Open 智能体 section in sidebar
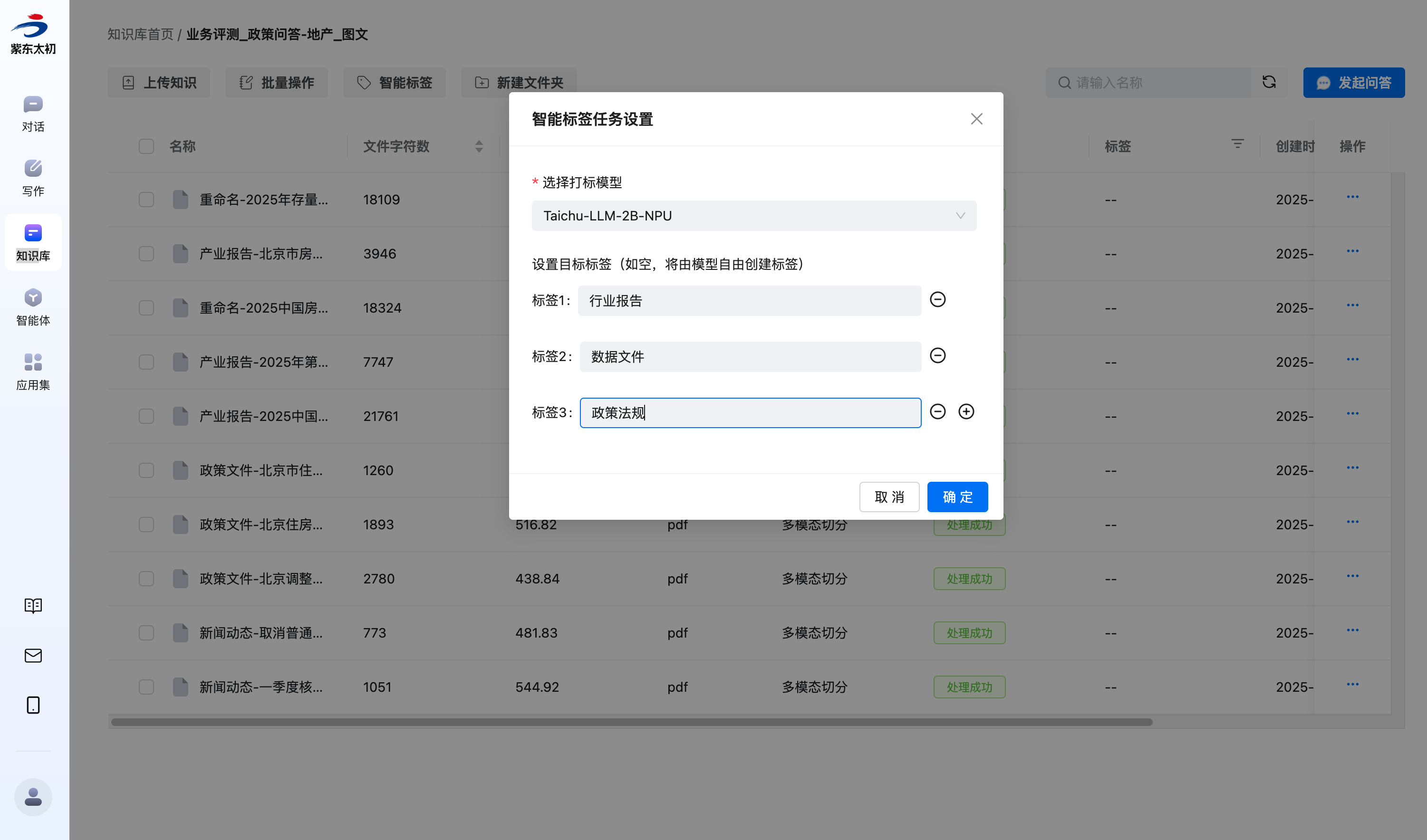The image size is (1427, 840). coord(33,307)
